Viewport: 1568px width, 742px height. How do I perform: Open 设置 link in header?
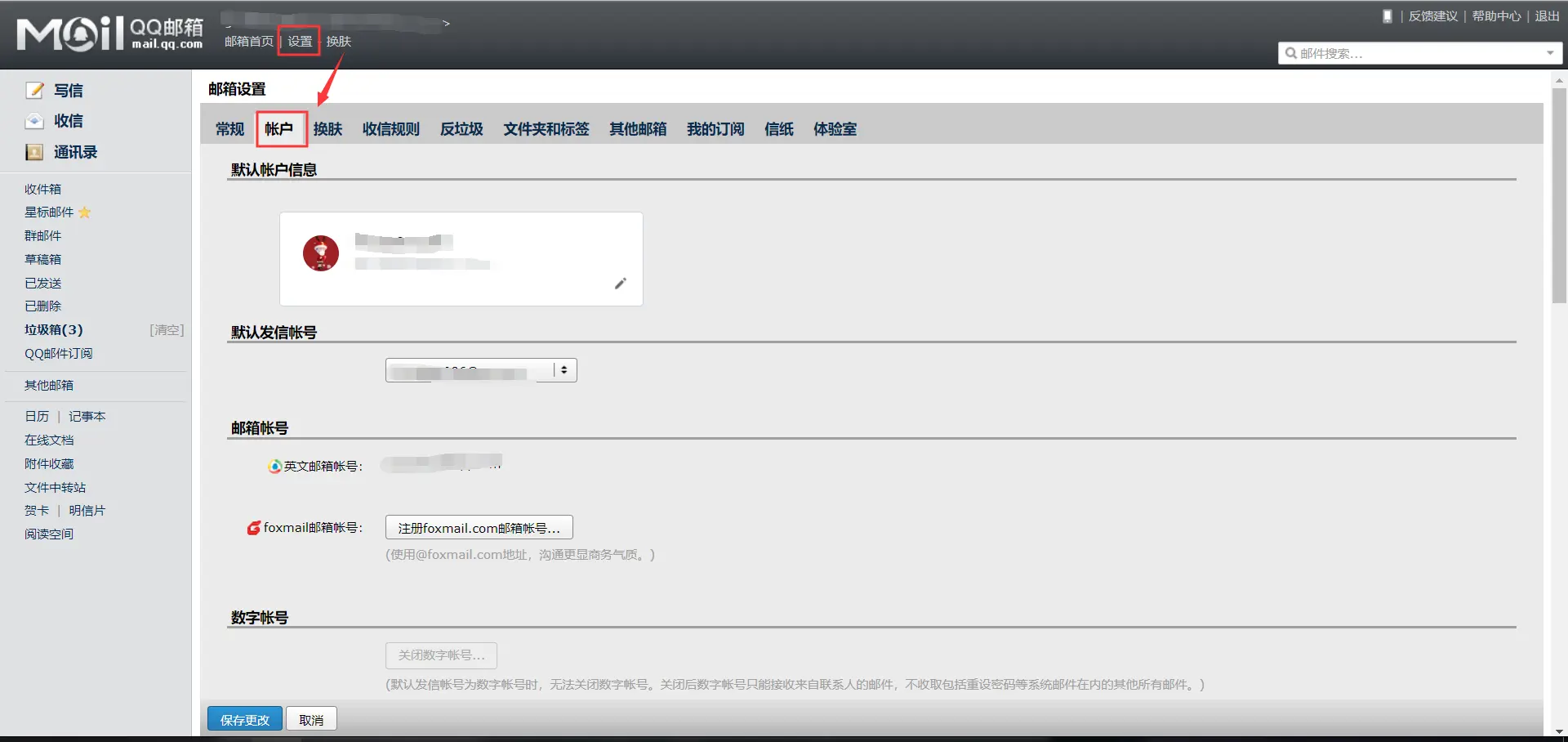click(x=300, y=41)
